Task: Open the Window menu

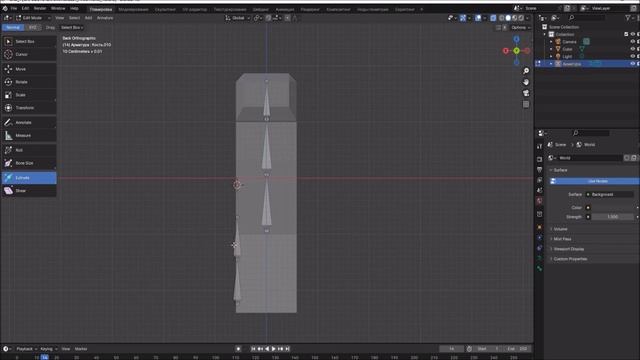Action: (58, 8)
